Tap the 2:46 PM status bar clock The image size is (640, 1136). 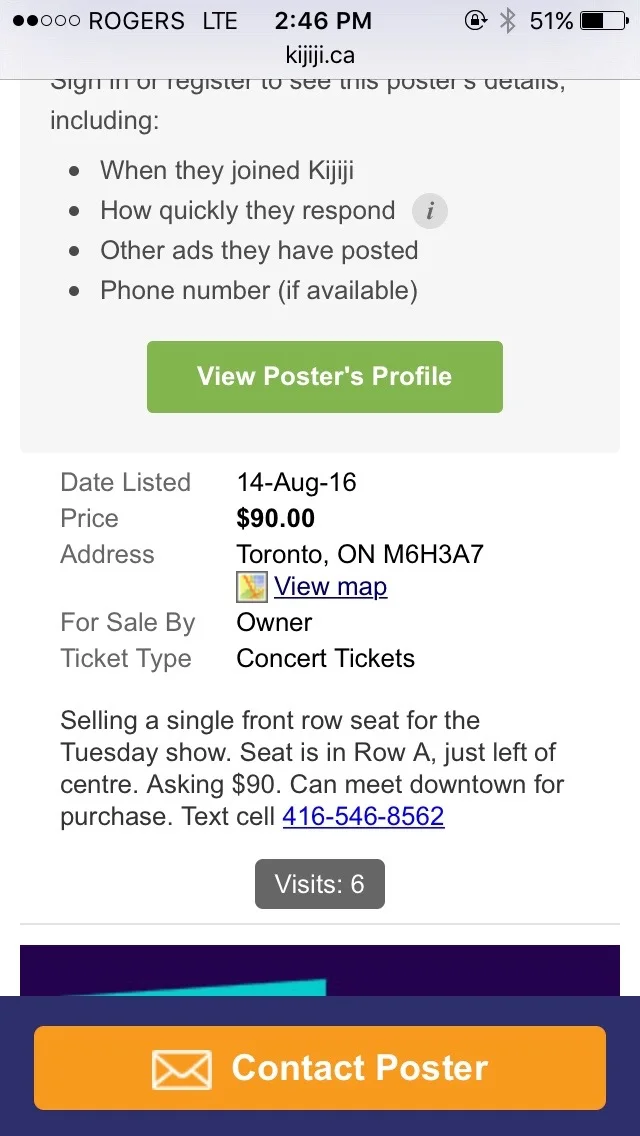pos(322,20)
